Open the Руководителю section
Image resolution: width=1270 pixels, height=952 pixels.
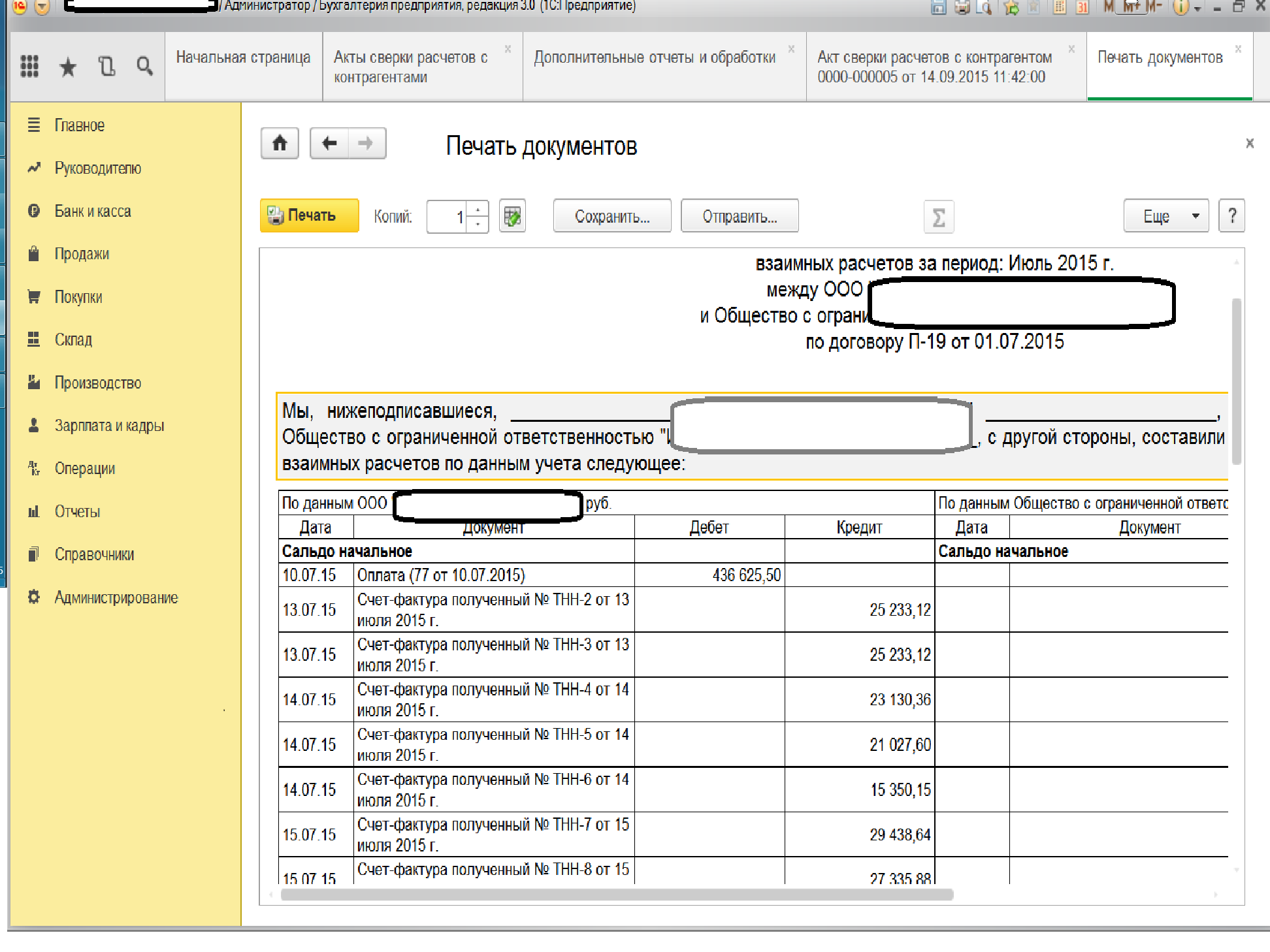click(97, 168)
